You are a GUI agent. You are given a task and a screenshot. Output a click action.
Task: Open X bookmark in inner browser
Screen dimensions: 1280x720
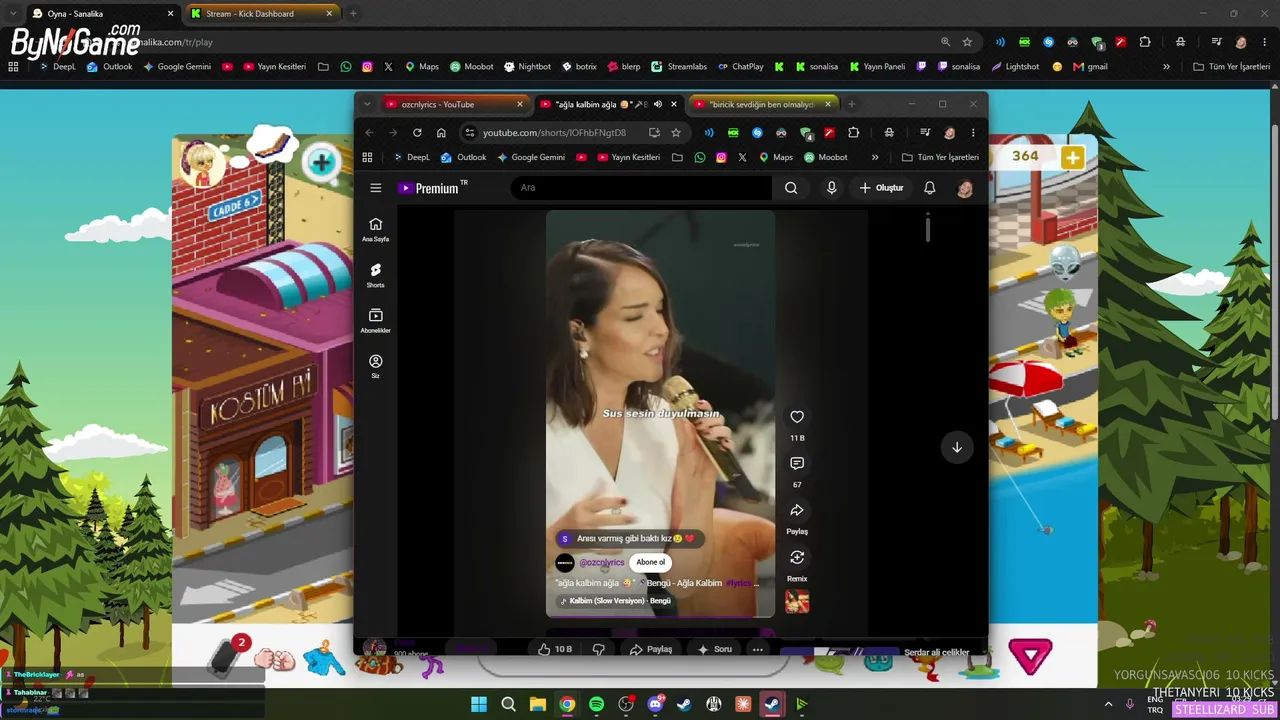point(742,157)
